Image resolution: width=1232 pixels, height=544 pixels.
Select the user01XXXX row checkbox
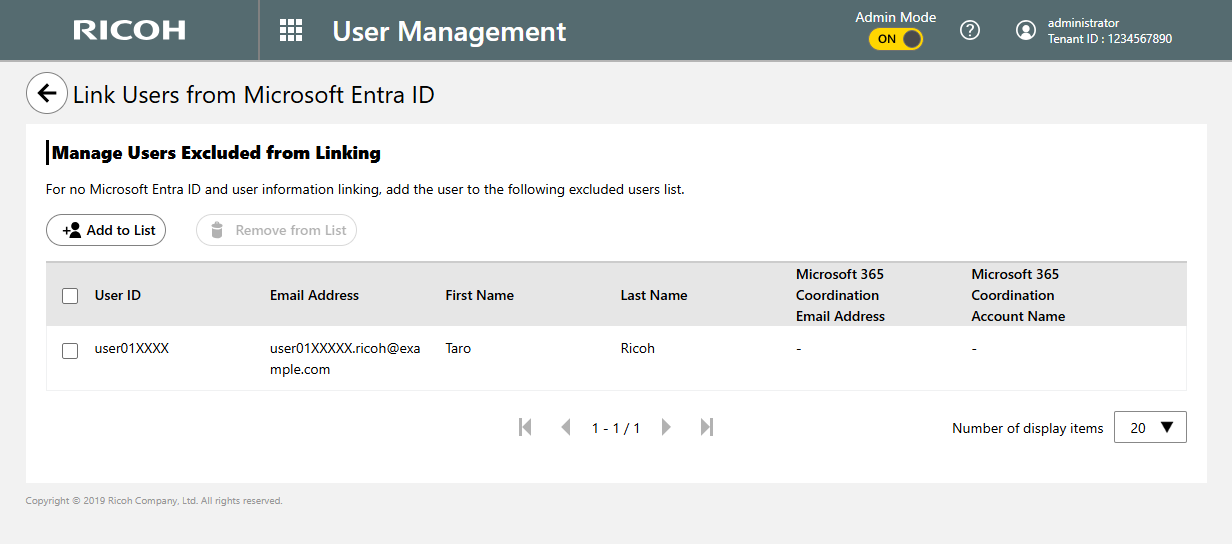(70, 351)
